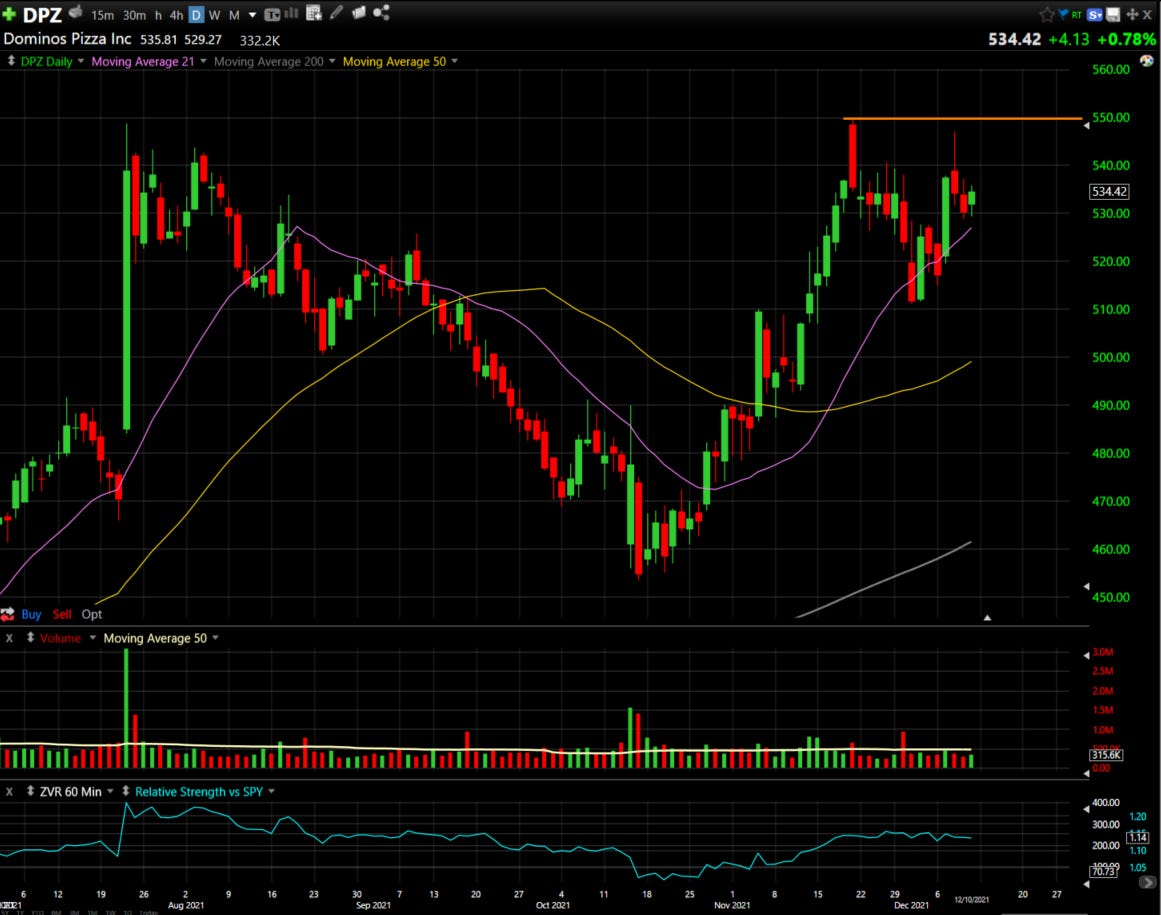Click the 12/10/2021 date label

971,900
